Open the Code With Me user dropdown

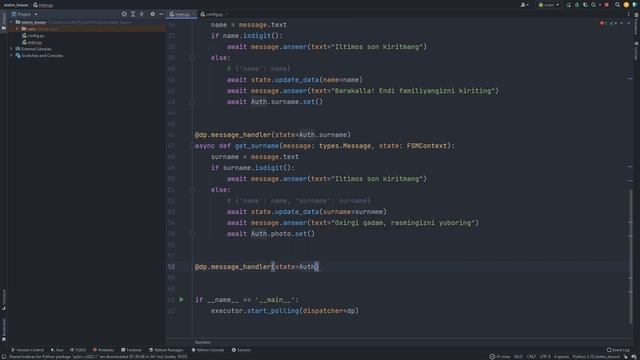click(524, 5)
